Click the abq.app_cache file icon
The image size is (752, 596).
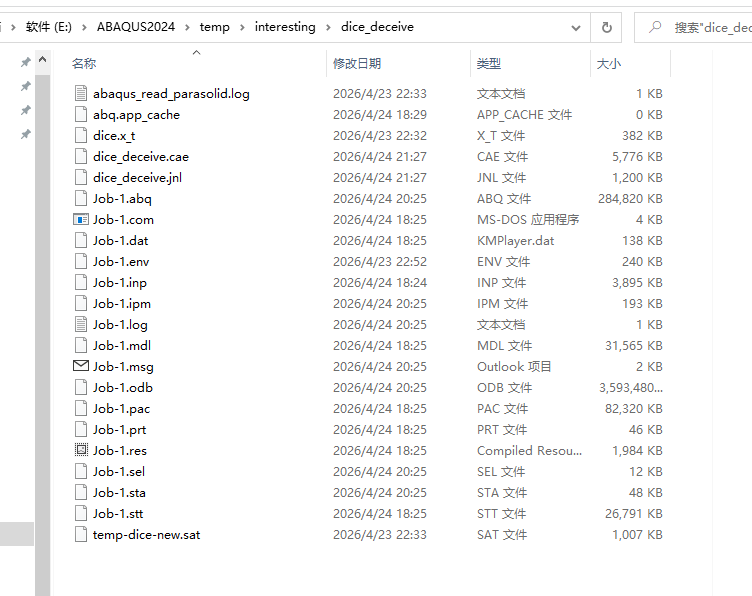(81, 115)
